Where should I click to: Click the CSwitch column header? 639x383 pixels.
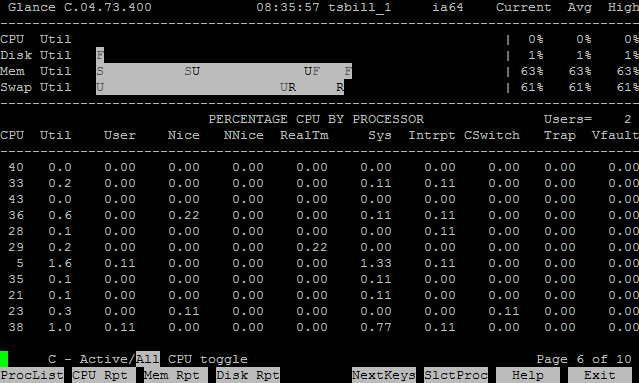(492, 135)
